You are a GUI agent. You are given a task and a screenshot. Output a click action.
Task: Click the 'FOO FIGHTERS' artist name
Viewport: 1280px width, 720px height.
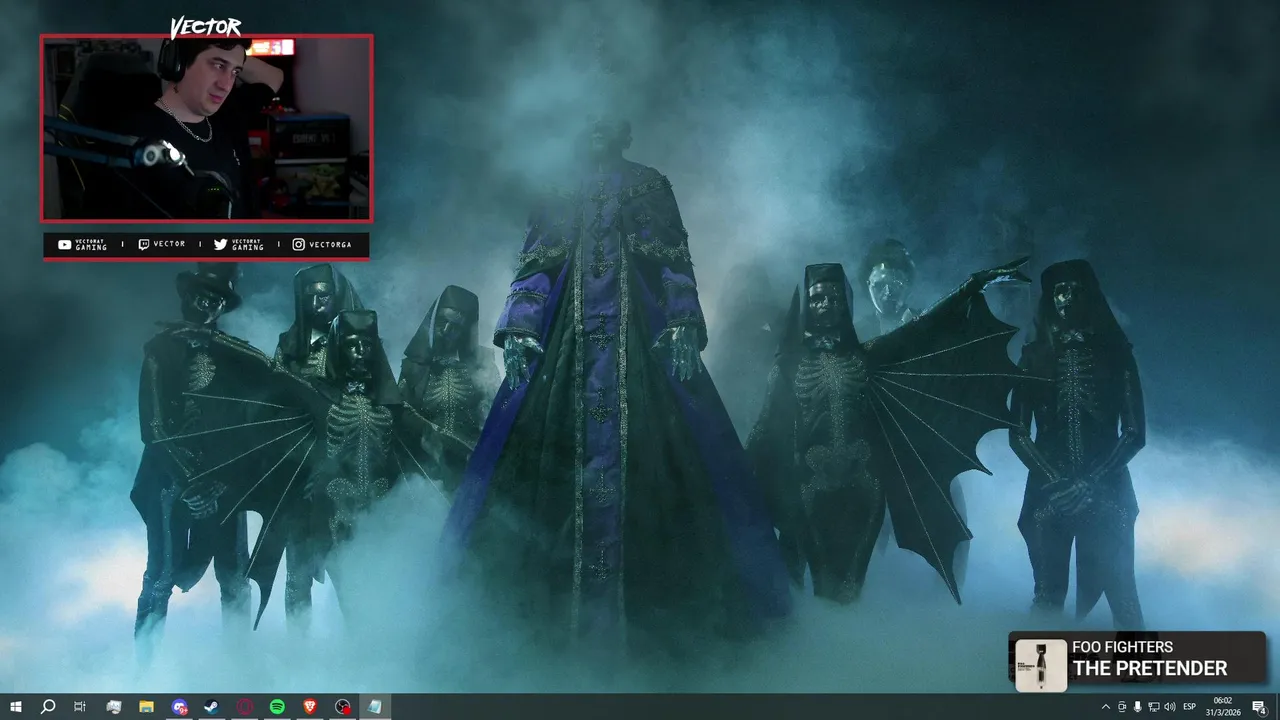point(1123,647)
